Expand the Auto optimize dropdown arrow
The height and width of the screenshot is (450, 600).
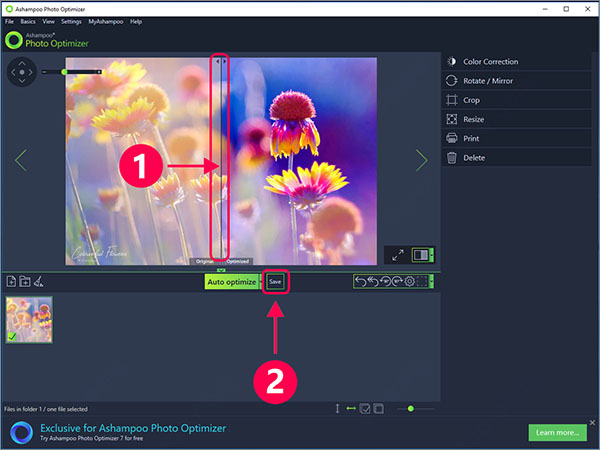coord(259,282)
